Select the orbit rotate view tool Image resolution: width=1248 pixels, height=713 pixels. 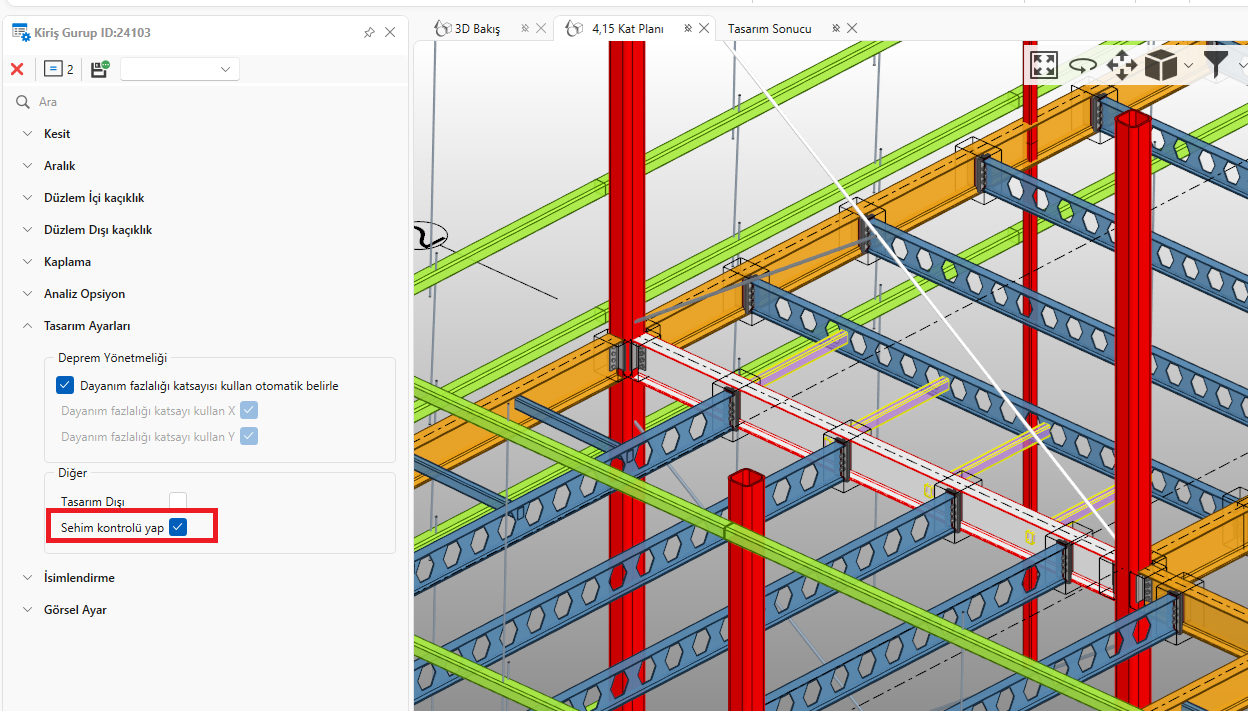click(1082, 66)
